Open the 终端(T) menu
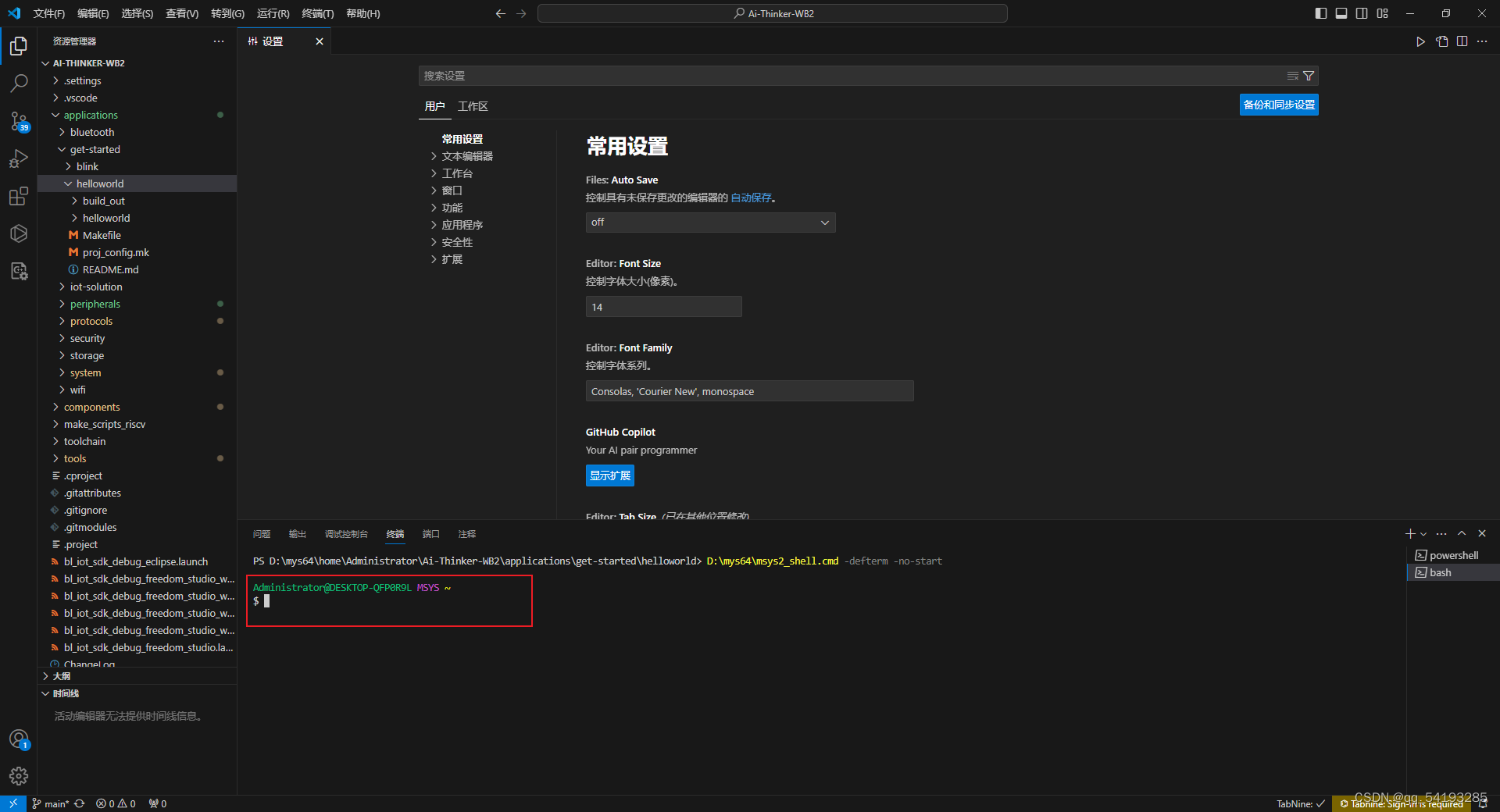The image size is (1500, 812). tap(318, 13)
